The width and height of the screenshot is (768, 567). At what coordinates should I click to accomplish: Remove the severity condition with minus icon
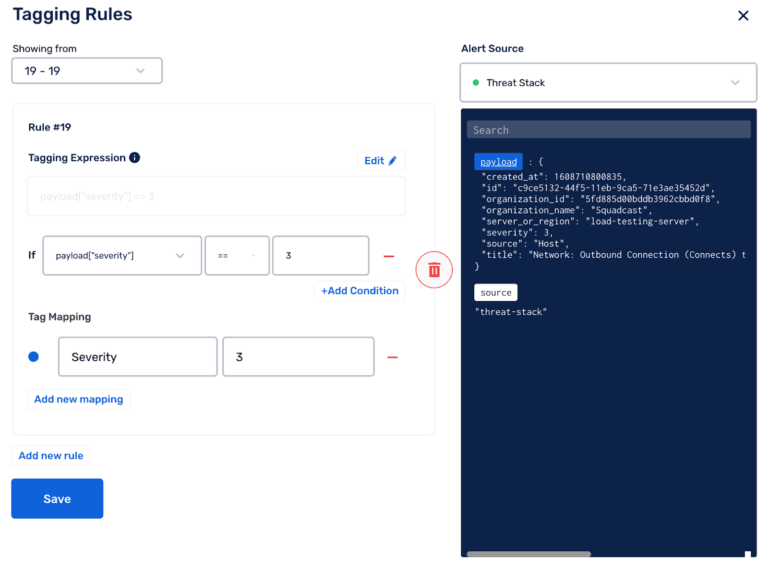click(x=389, y=256)
